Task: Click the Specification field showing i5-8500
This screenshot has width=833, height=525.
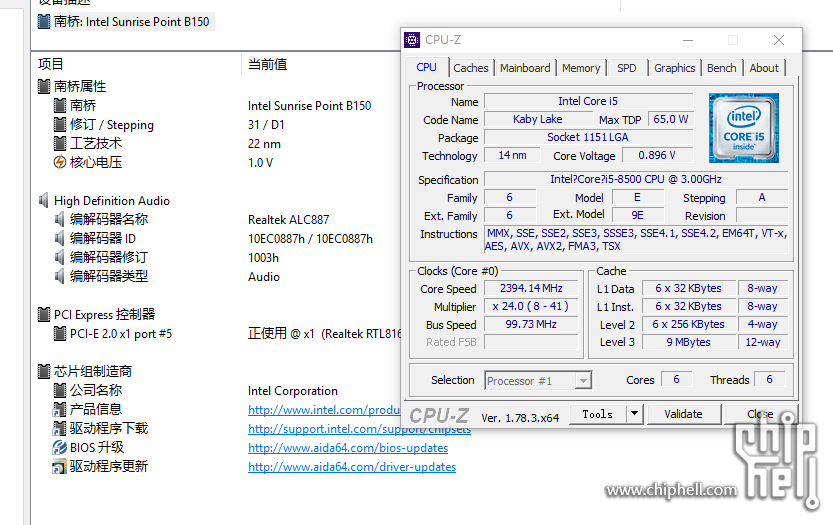Action: pyautogui.click(x=636, y=179)
